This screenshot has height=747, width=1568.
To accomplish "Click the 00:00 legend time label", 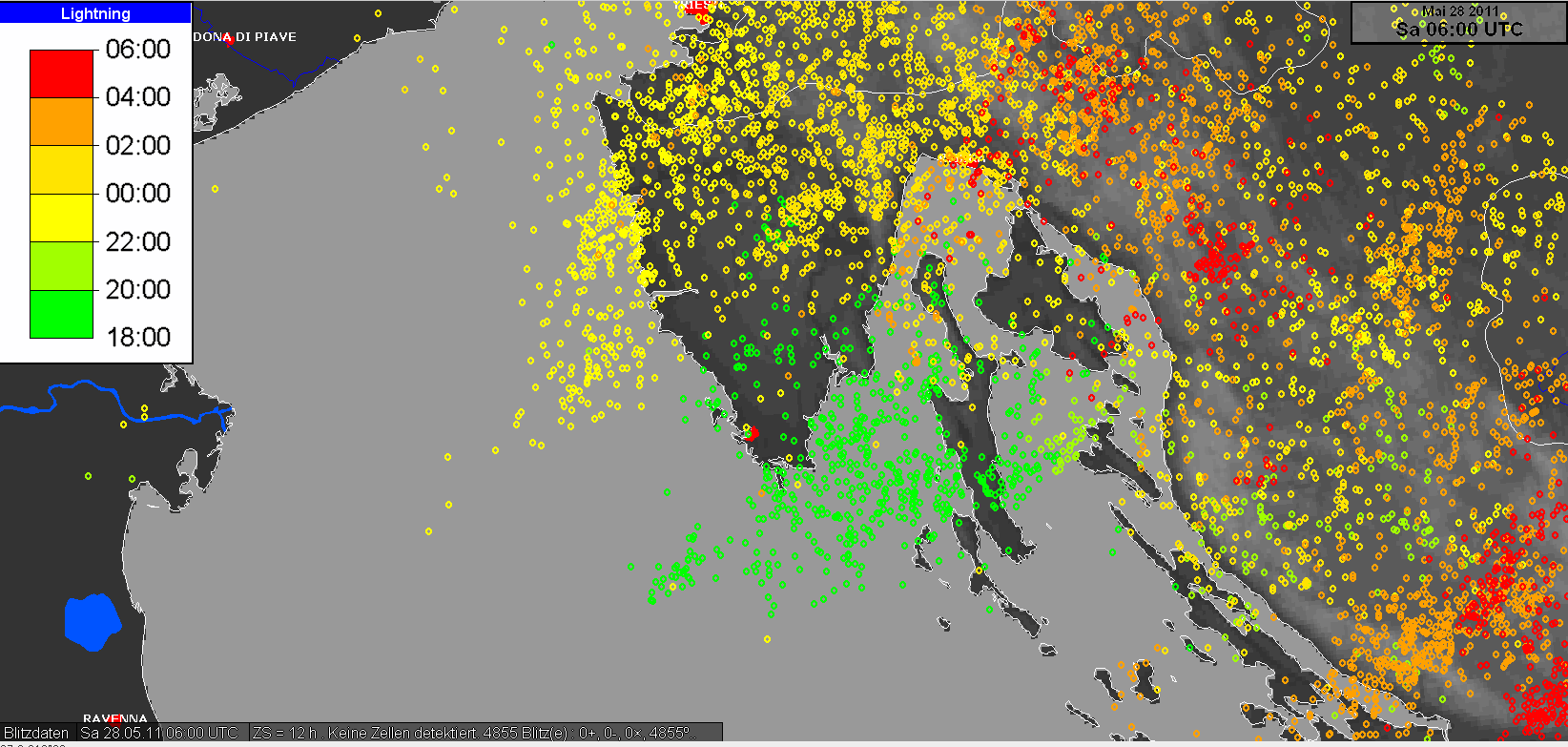I will click(138, 193).
